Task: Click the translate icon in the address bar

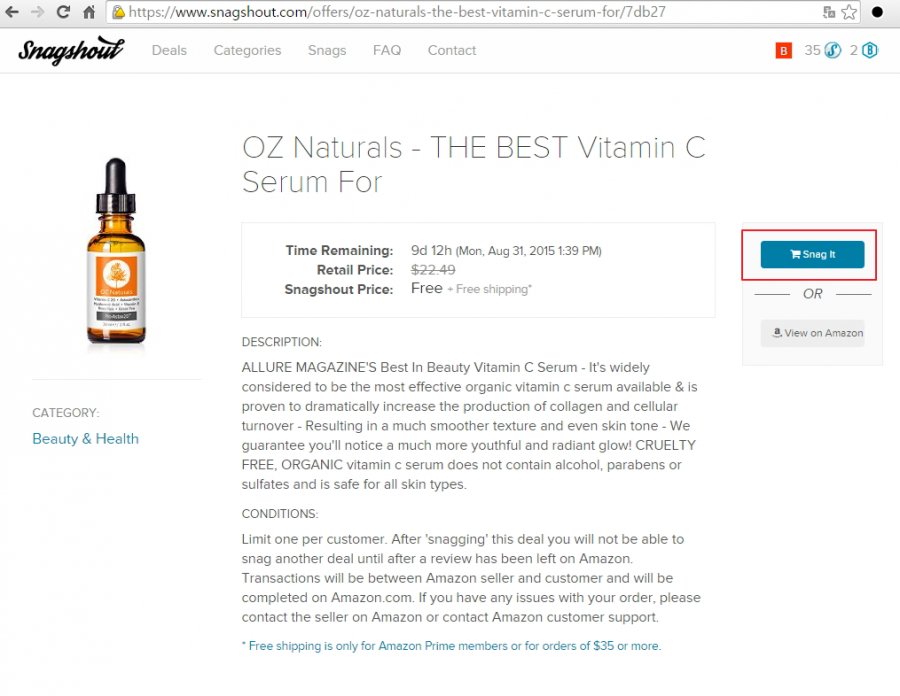Action: (x=829, y=12)
